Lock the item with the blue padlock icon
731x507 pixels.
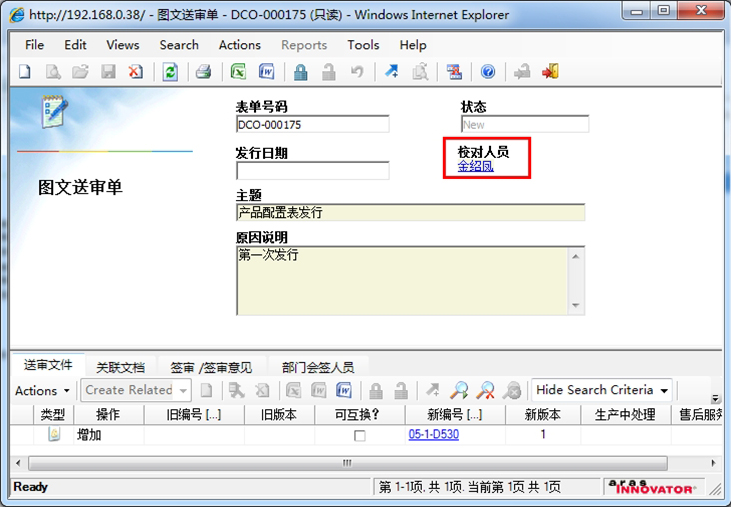[x=301, y=72]
